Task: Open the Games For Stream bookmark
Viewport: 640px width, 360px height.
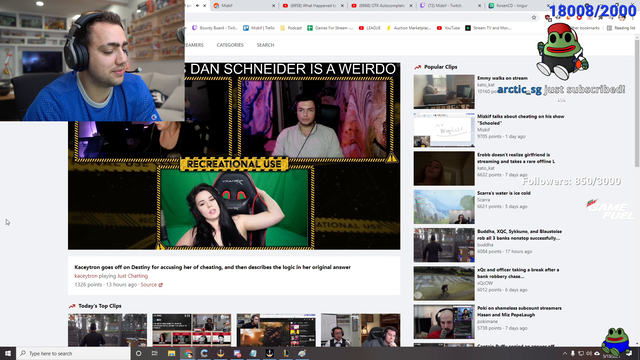Action: (331, 28)
